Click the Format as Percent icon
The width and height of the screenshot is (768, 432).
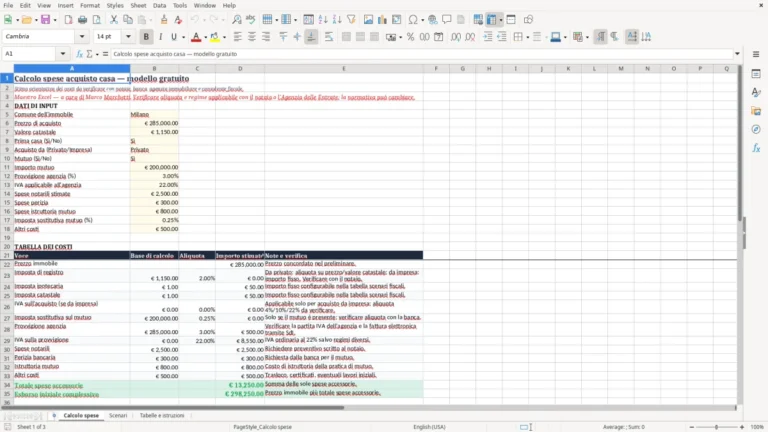click(410, 37)
